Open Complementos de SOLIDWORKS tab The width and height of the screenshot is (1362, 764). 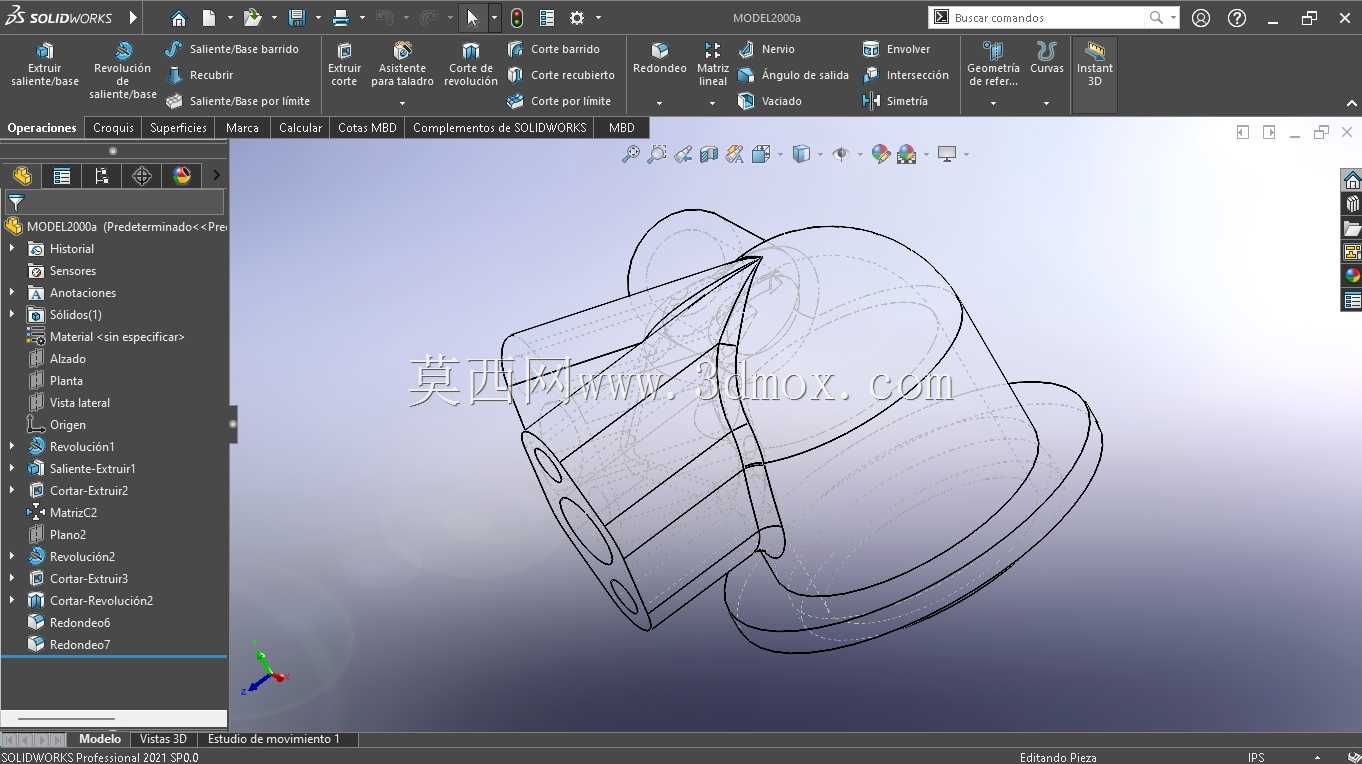[x=499, y=127]
